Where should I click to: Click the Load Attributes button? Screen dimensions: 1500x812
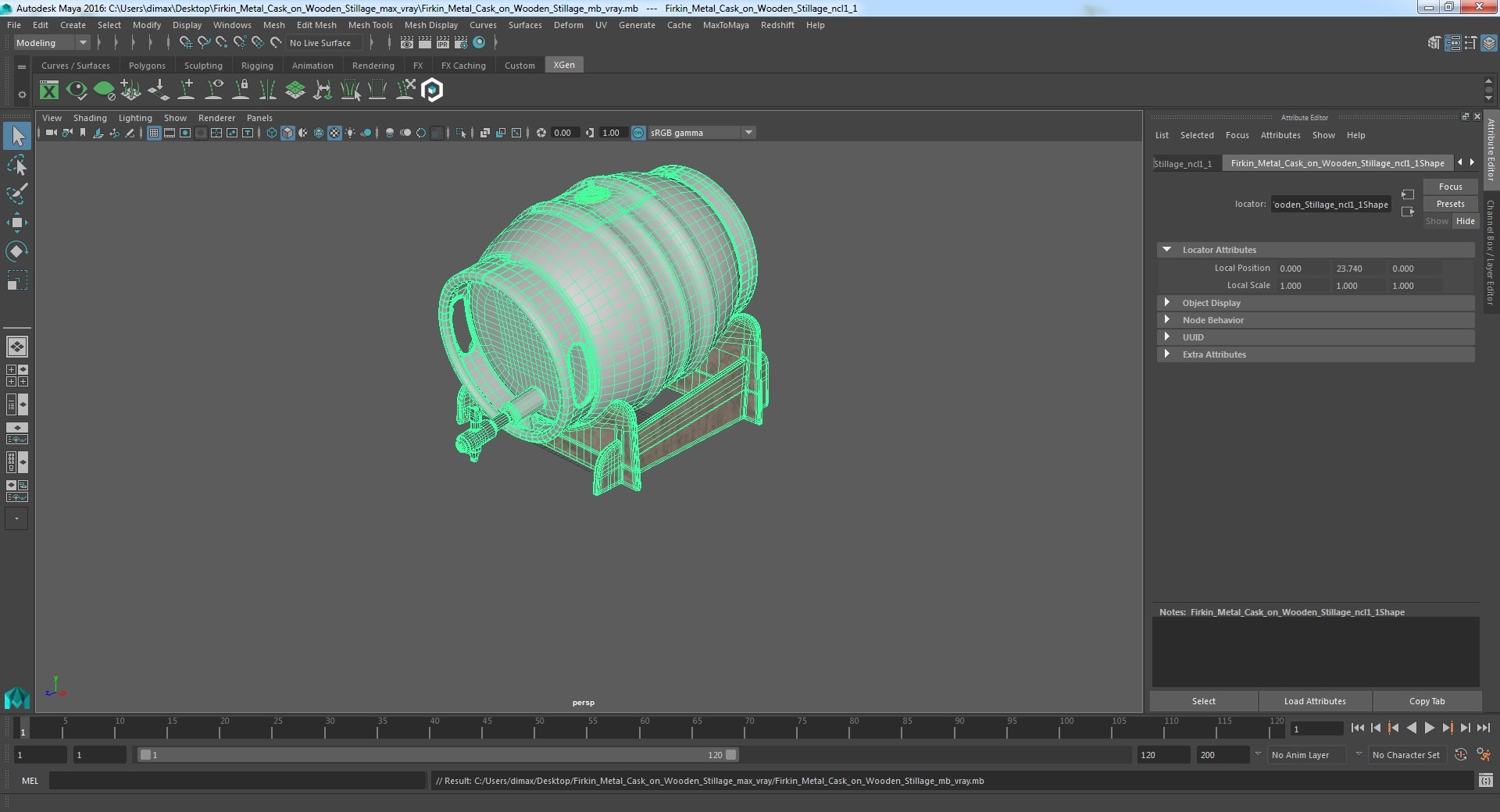(x=1315, y=701)
